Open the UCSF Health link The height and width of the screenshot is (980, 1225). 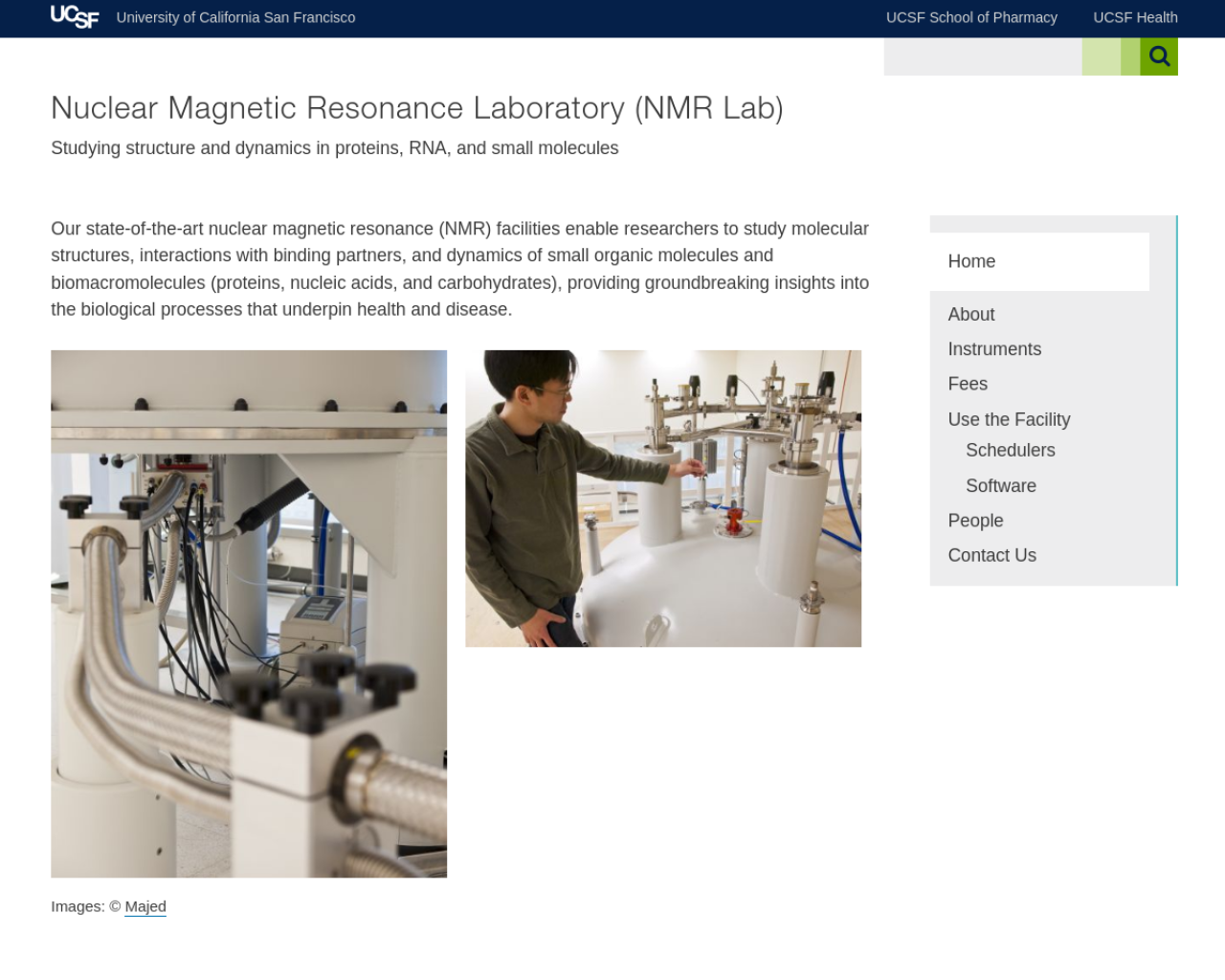1135,17
